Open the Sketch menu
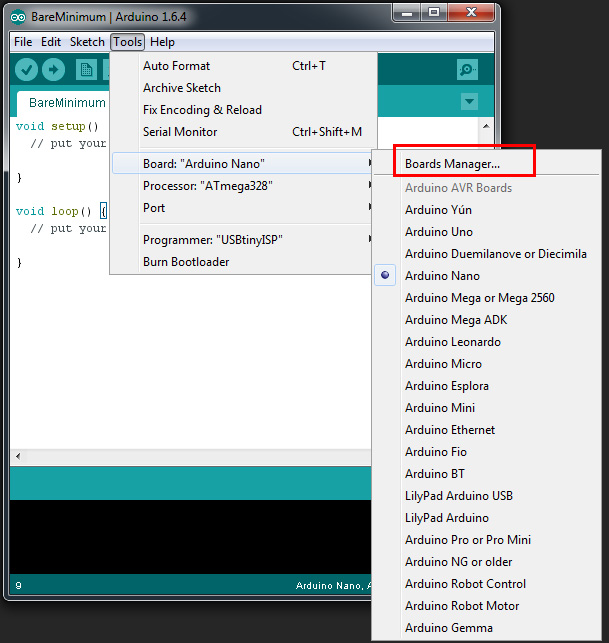 point(87,42)
